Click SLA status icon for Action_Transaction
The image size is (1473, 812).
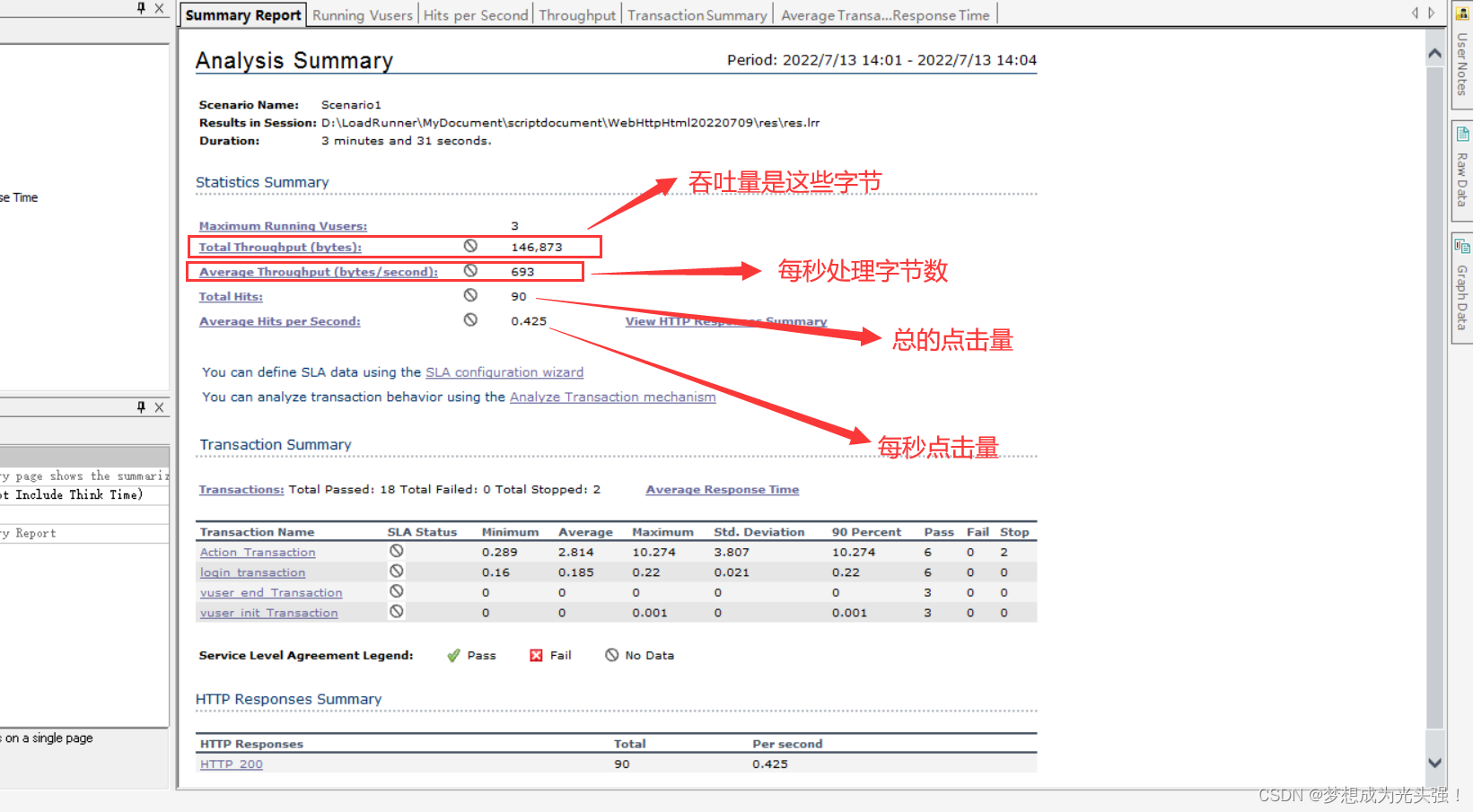tap(397, 551)
